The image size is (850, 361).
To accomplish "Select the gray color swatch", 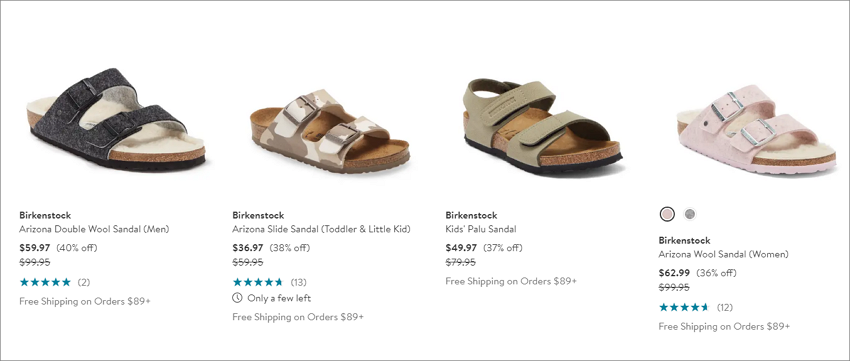I will pos(690,214).
